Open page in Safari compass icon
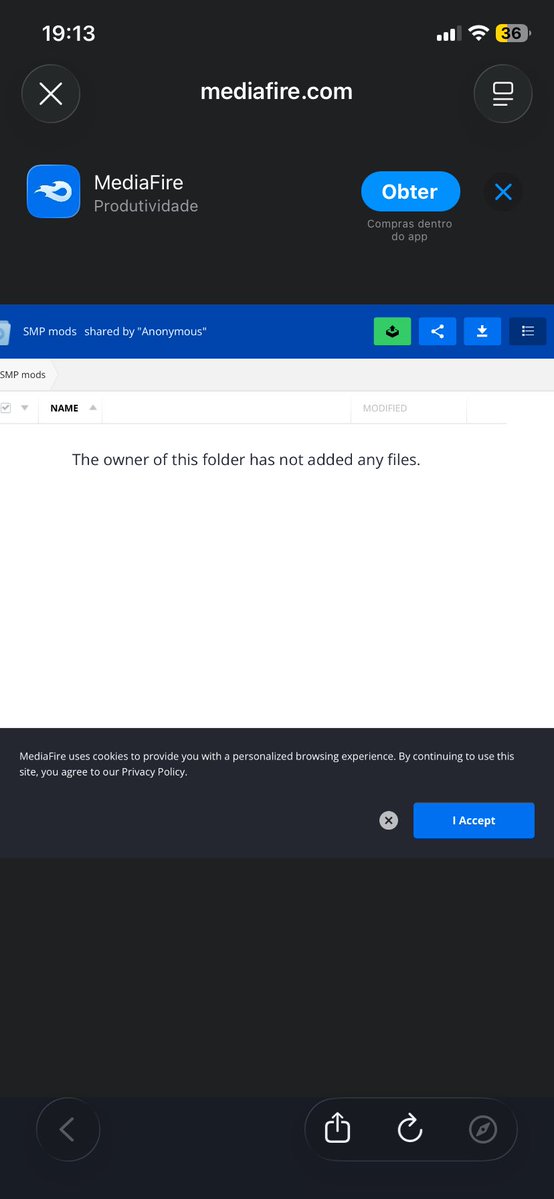 [483, 1129]
